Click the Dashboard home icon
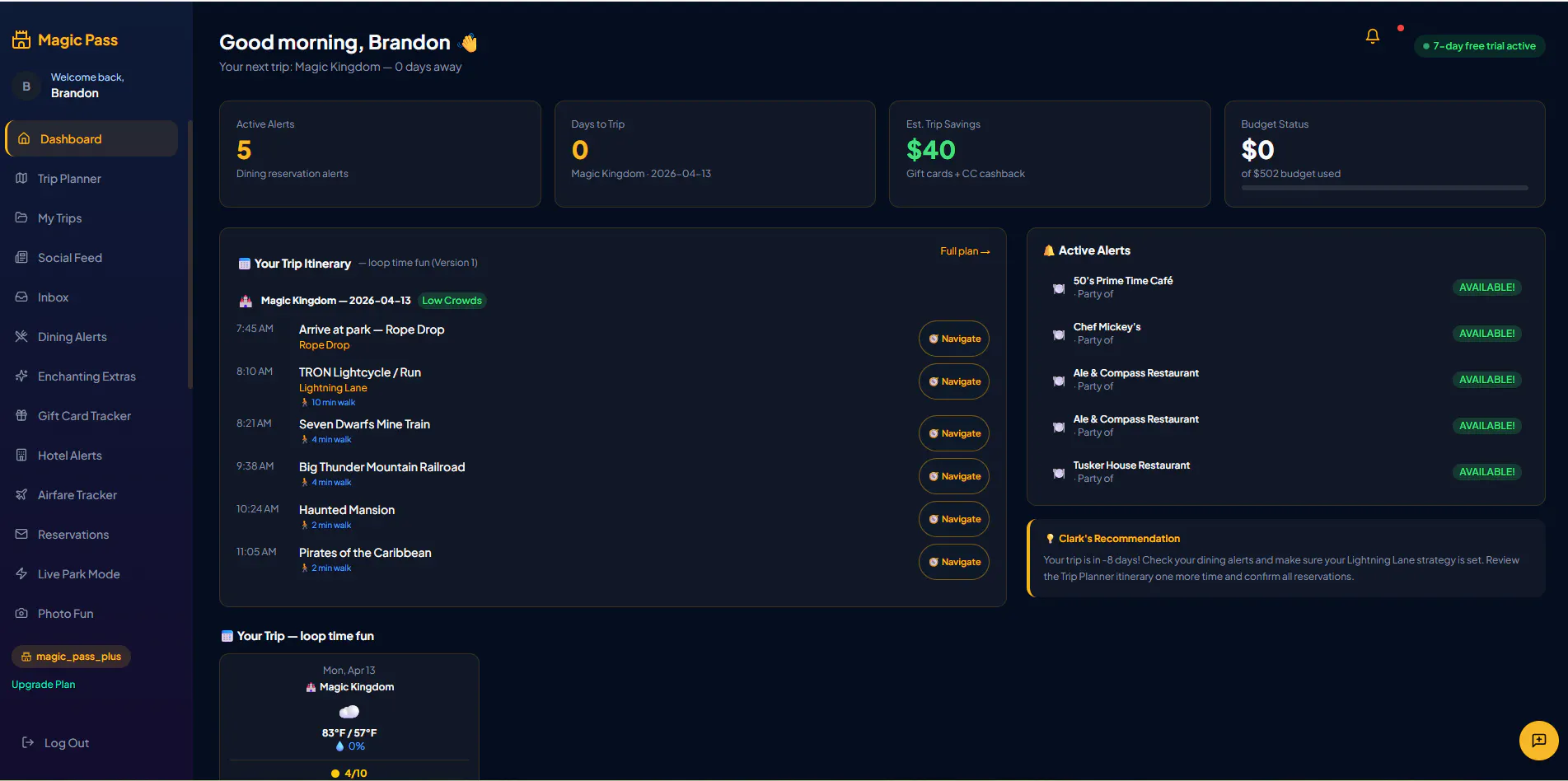The image size is (1568, 781). 24,139
